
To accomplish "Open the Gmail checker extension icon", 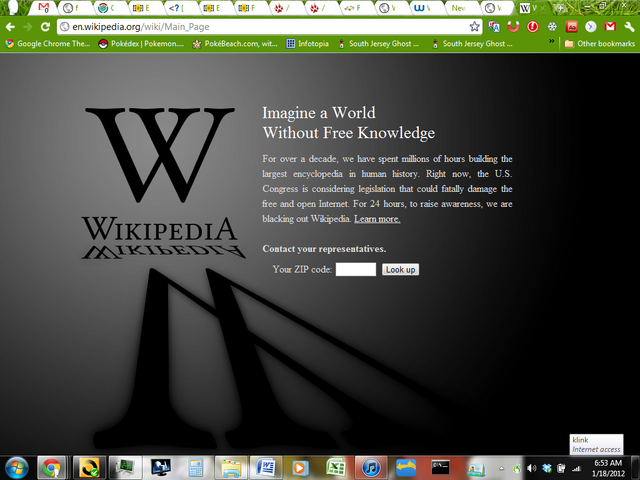I will pos(610,27).
